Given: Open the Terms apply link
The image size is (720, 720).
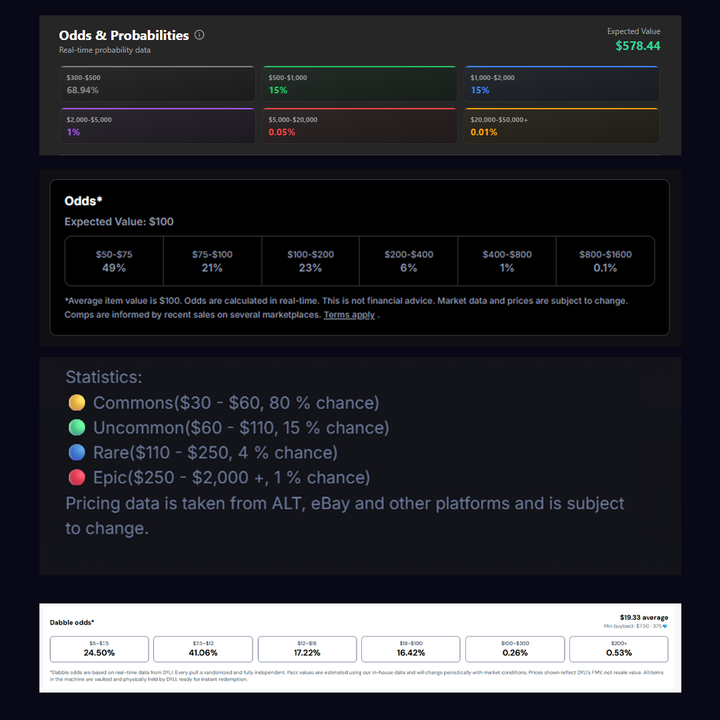Looking at the screenshot, I should (349, 315).
